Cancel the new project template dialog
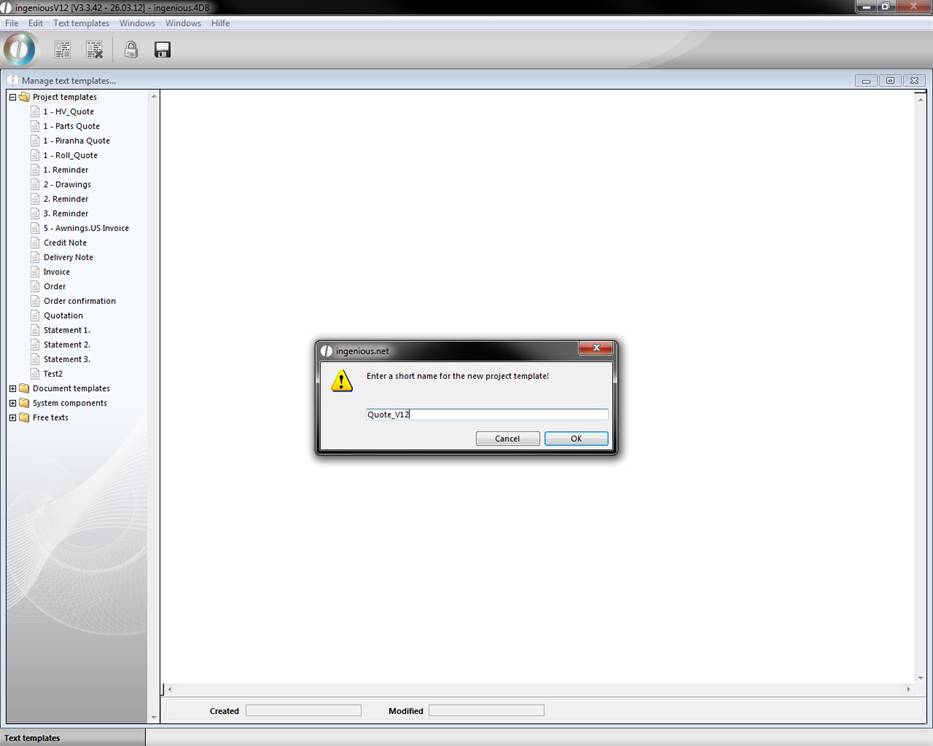Viewport: 933px width, 746px height. click(x=507, y=439)
